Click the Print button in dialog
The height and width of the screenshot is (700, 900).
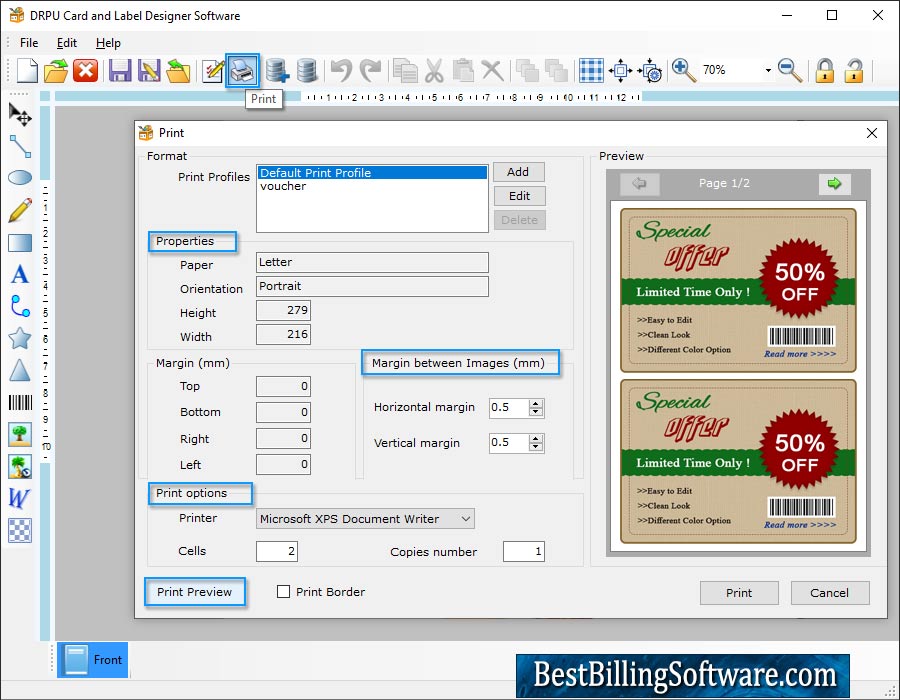(x=739, y=593)
